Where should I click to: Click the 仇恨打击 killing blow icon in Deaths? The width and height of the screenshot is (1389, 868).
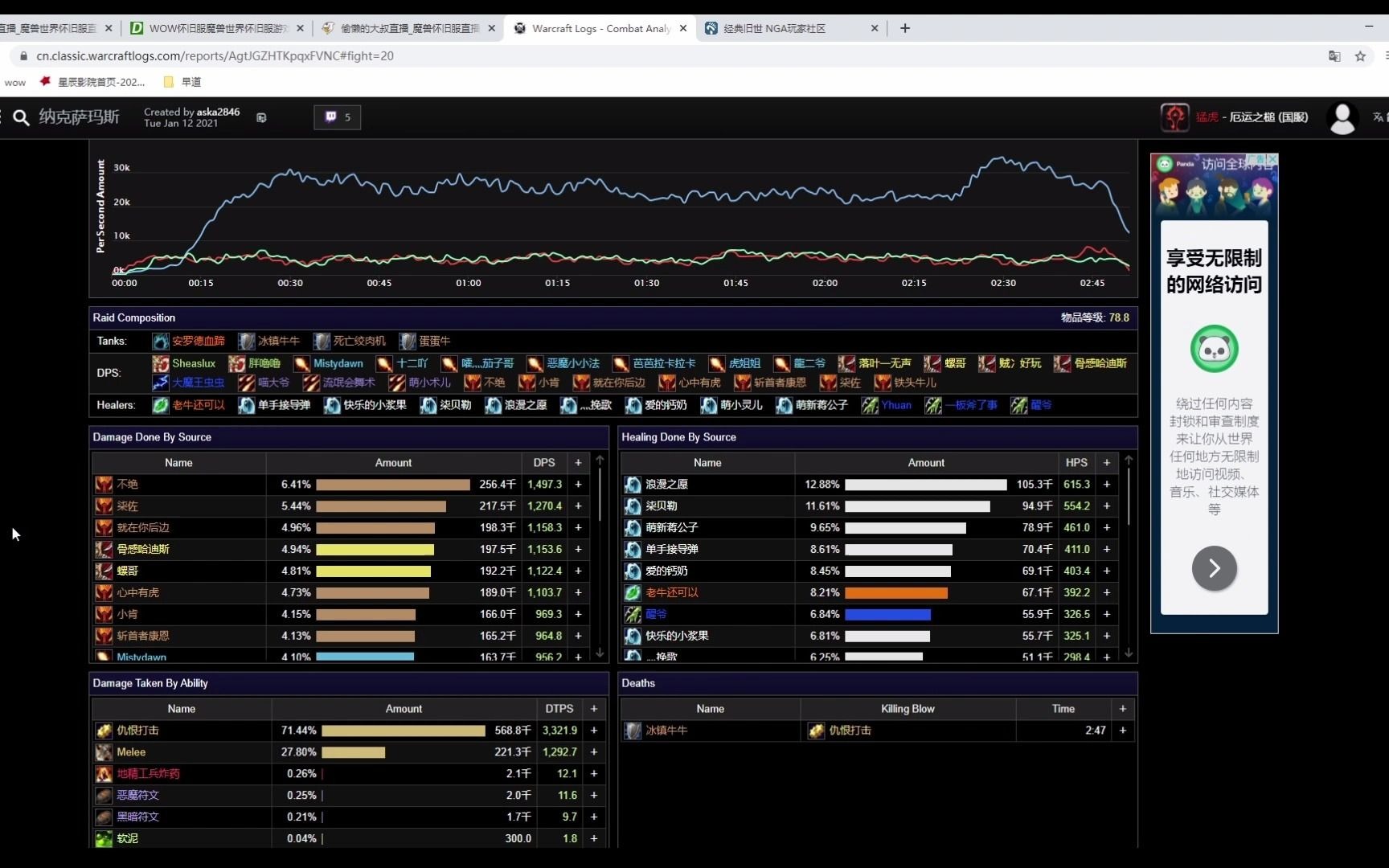pos(816,731)
